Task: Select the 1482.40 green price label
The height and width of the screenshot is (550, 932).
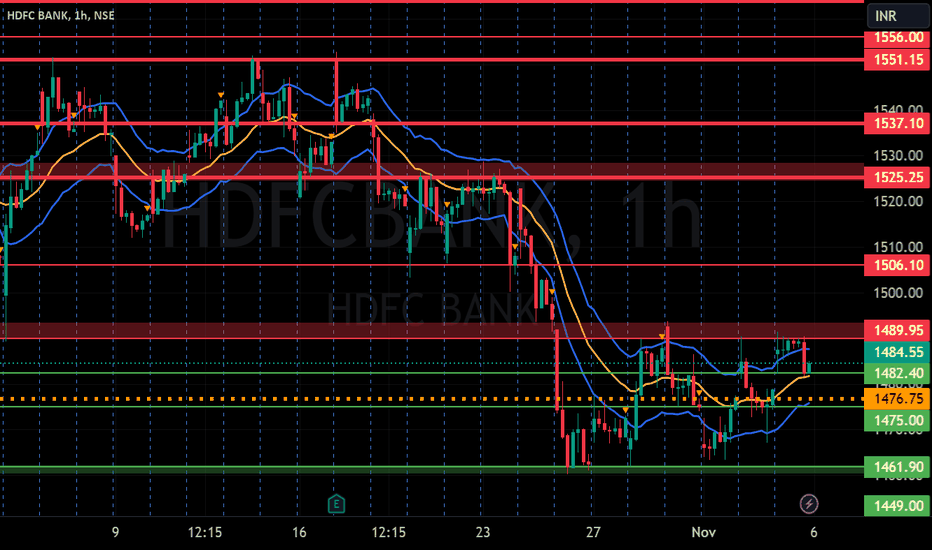Action: (898, 373)
